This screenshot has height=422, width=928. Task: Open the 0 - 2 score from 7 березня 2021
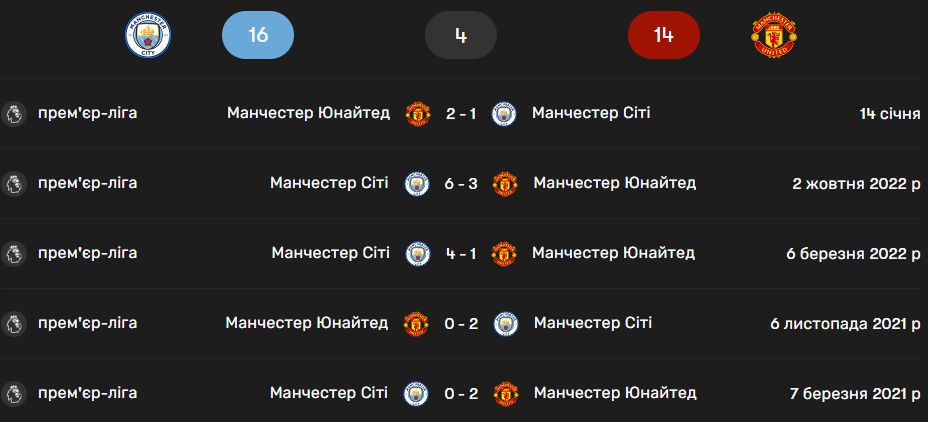tap(461, 394)
